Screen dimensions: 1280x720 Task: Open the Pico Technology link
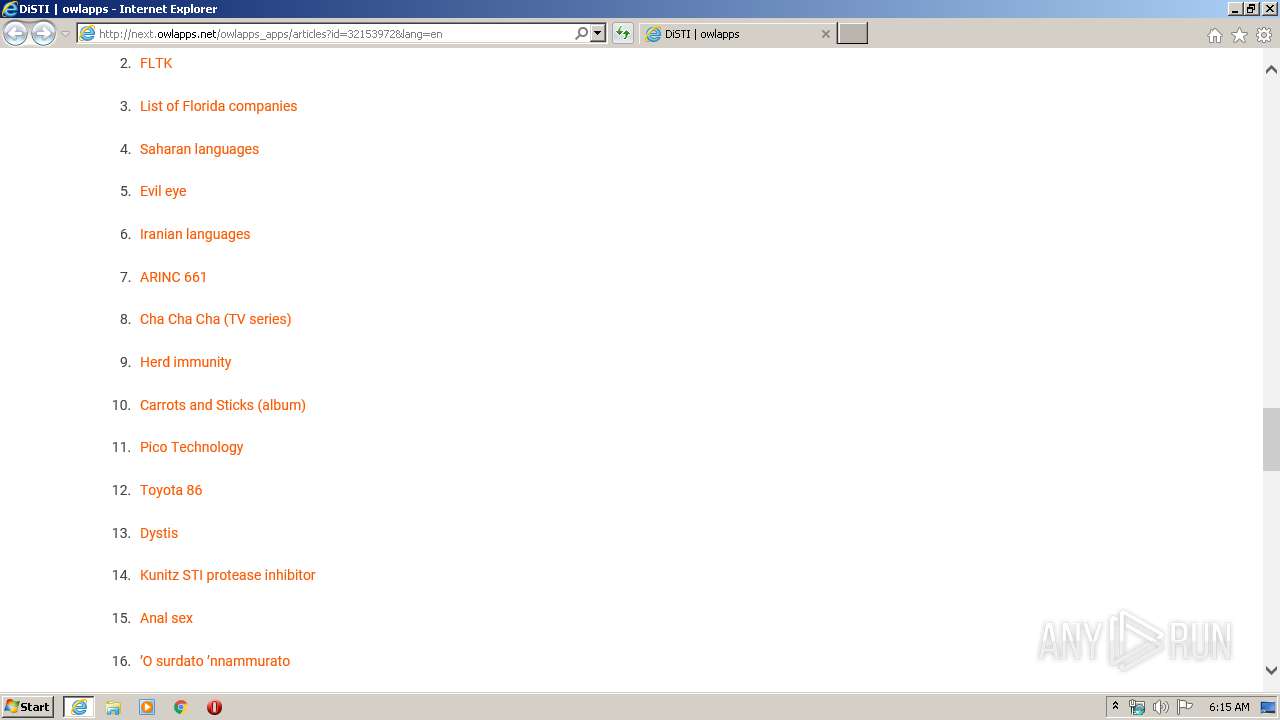tap(191, 447)
